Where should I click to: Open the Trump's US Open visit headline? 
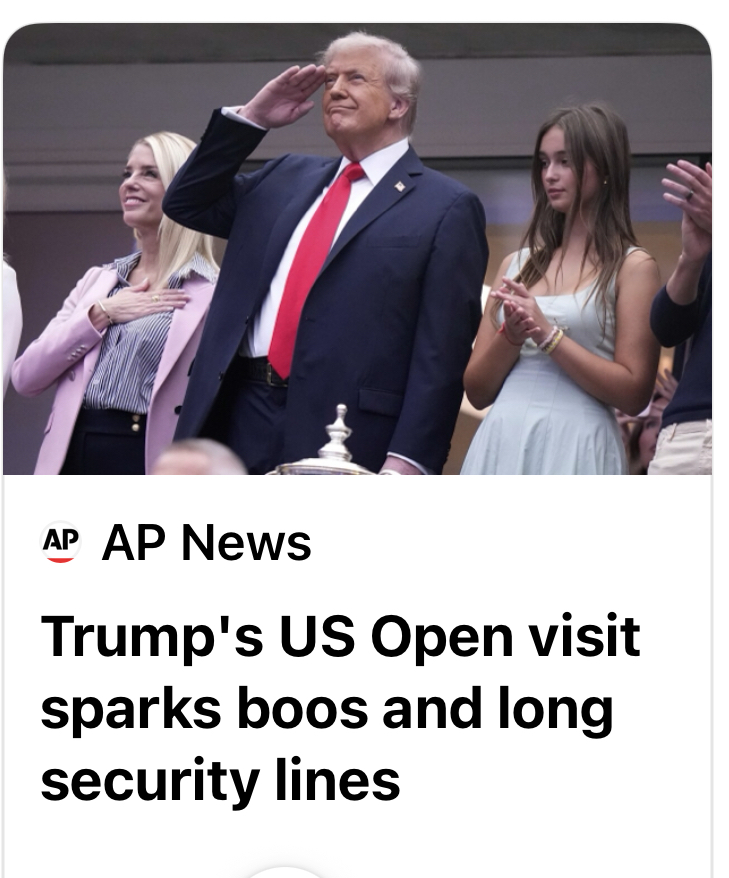coord(340,707)
